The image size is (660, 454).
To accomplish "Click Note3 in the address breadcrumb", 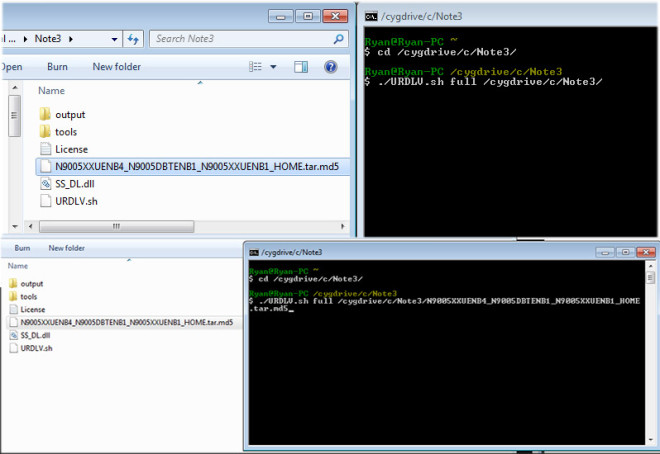I will pos(48,39).
